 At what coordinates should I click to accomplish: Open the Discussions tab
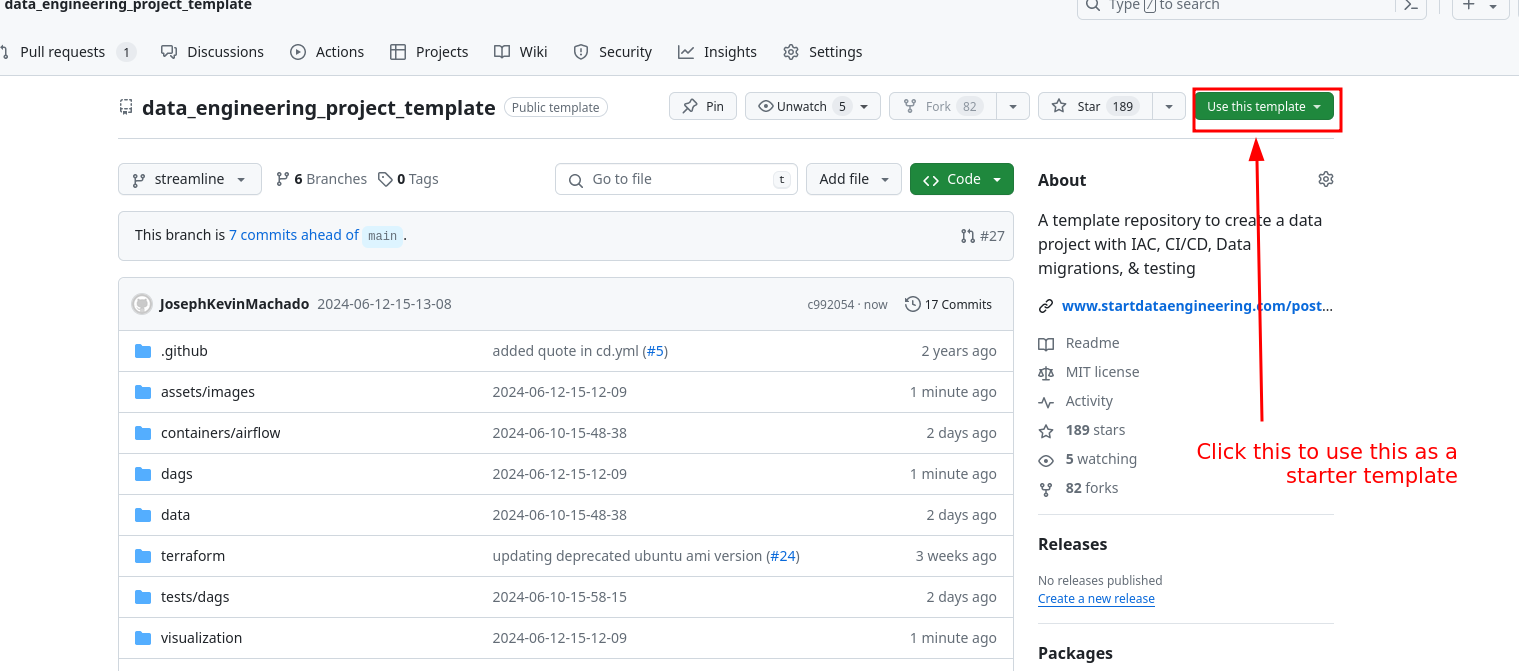(x=212, y=52)
